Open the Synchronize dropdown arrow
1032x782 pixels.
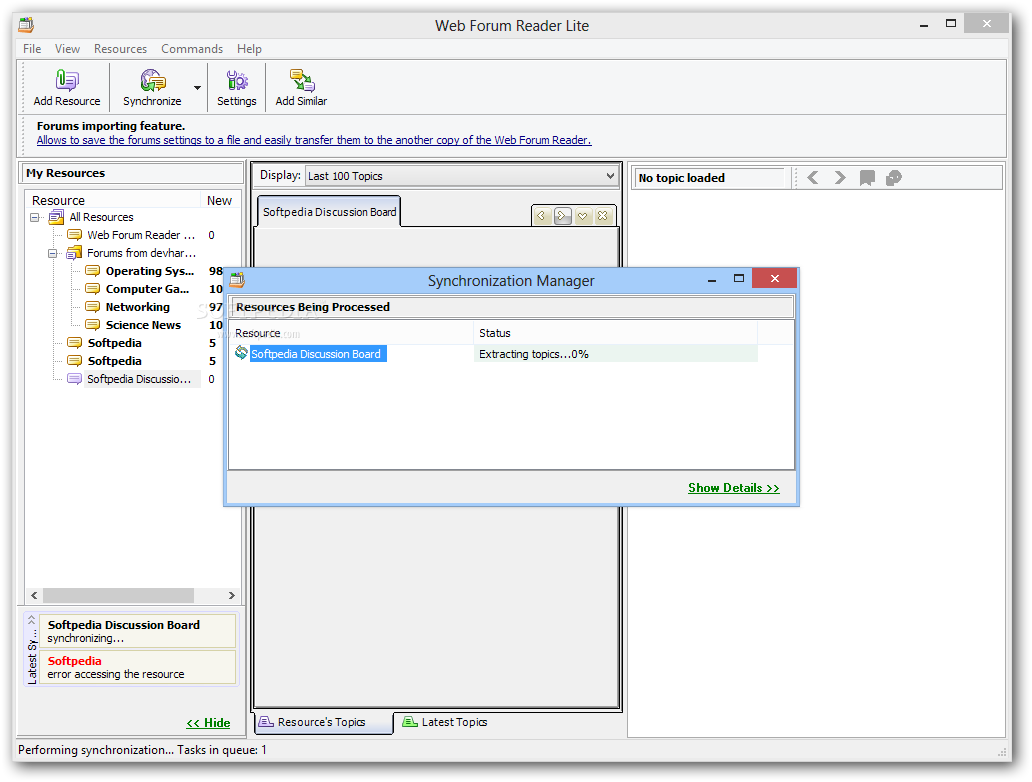click(x=197, y=88)
